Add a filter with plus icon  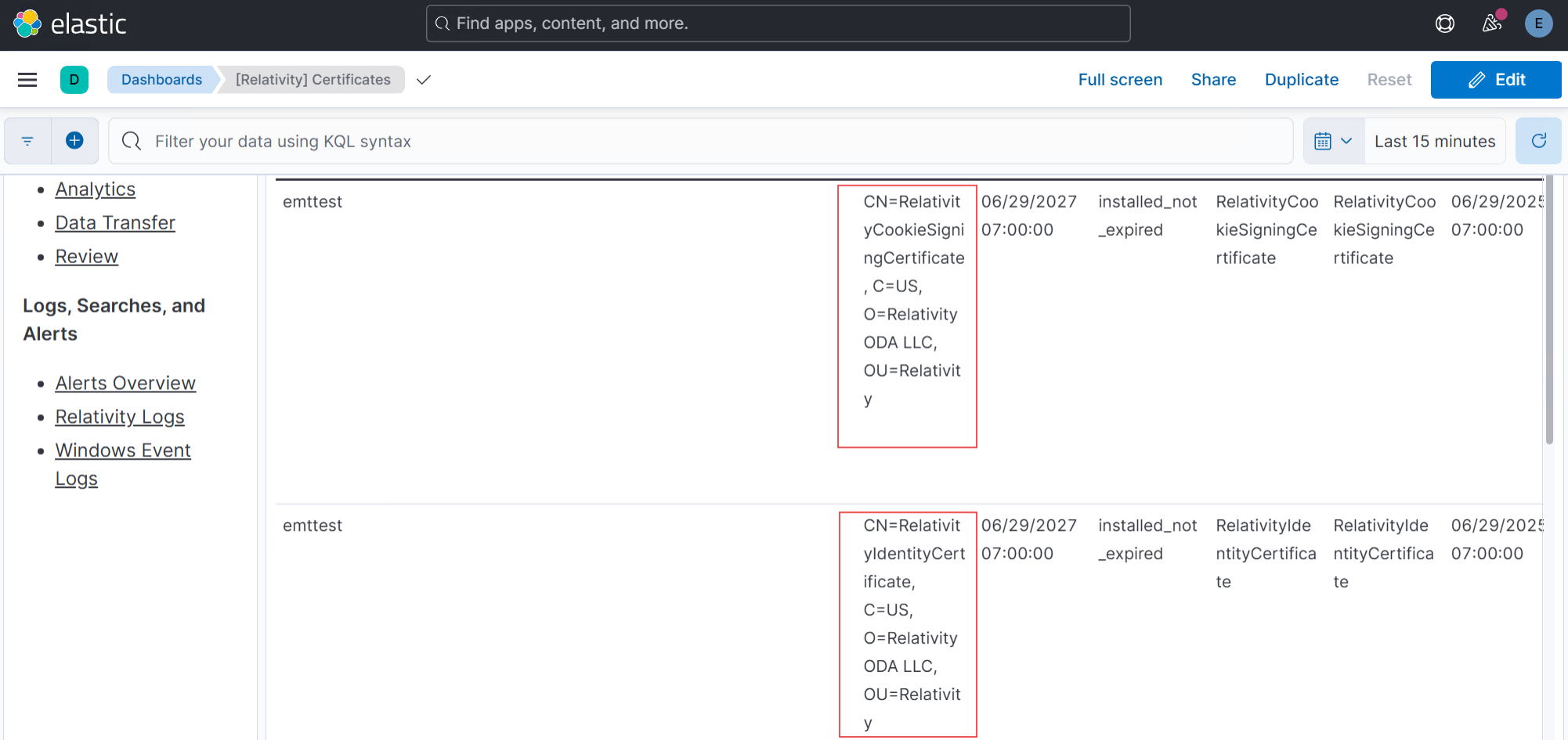(74, 141)
